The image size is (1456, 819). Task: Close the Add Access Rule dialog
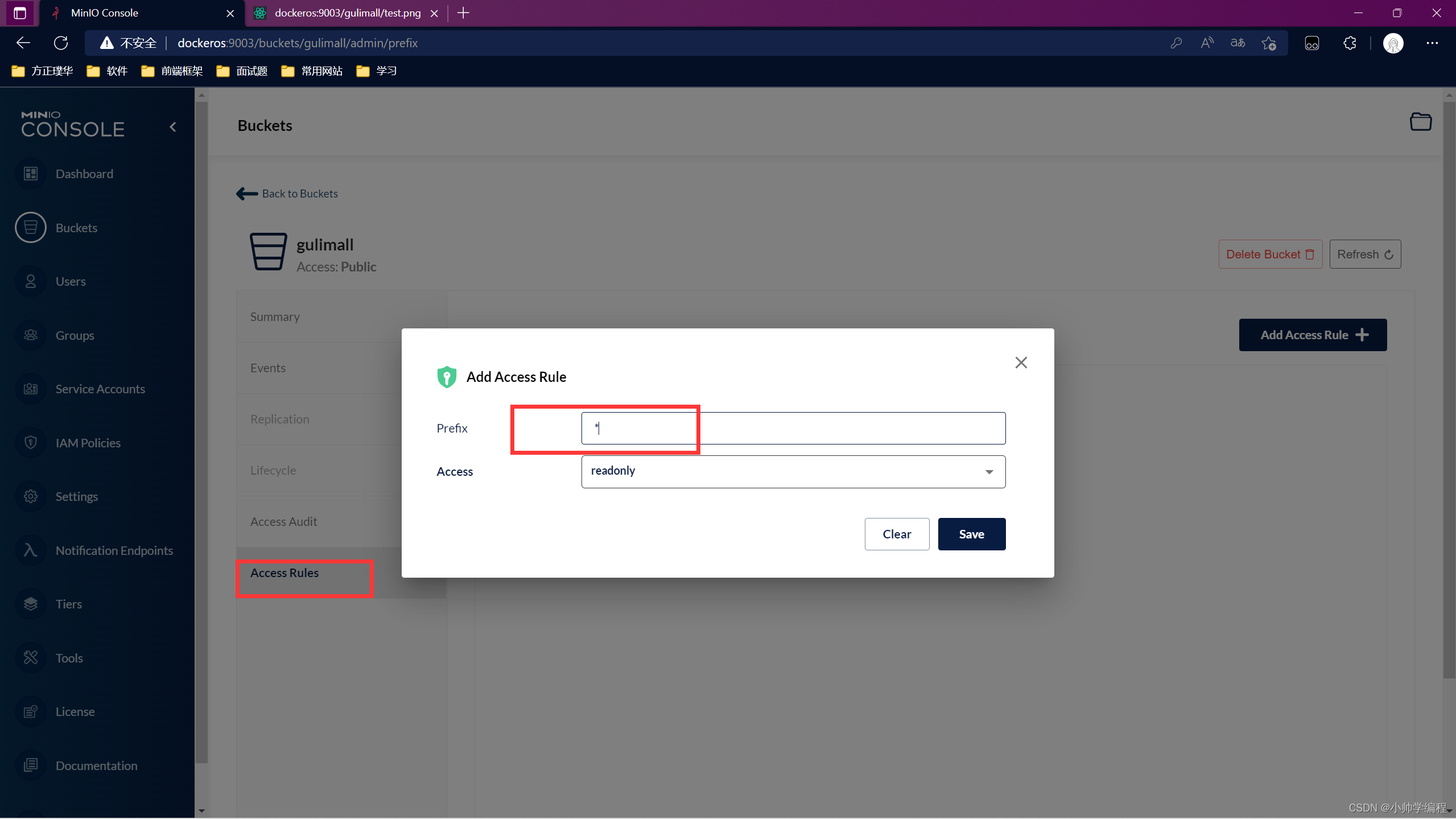pos(1021,363)
